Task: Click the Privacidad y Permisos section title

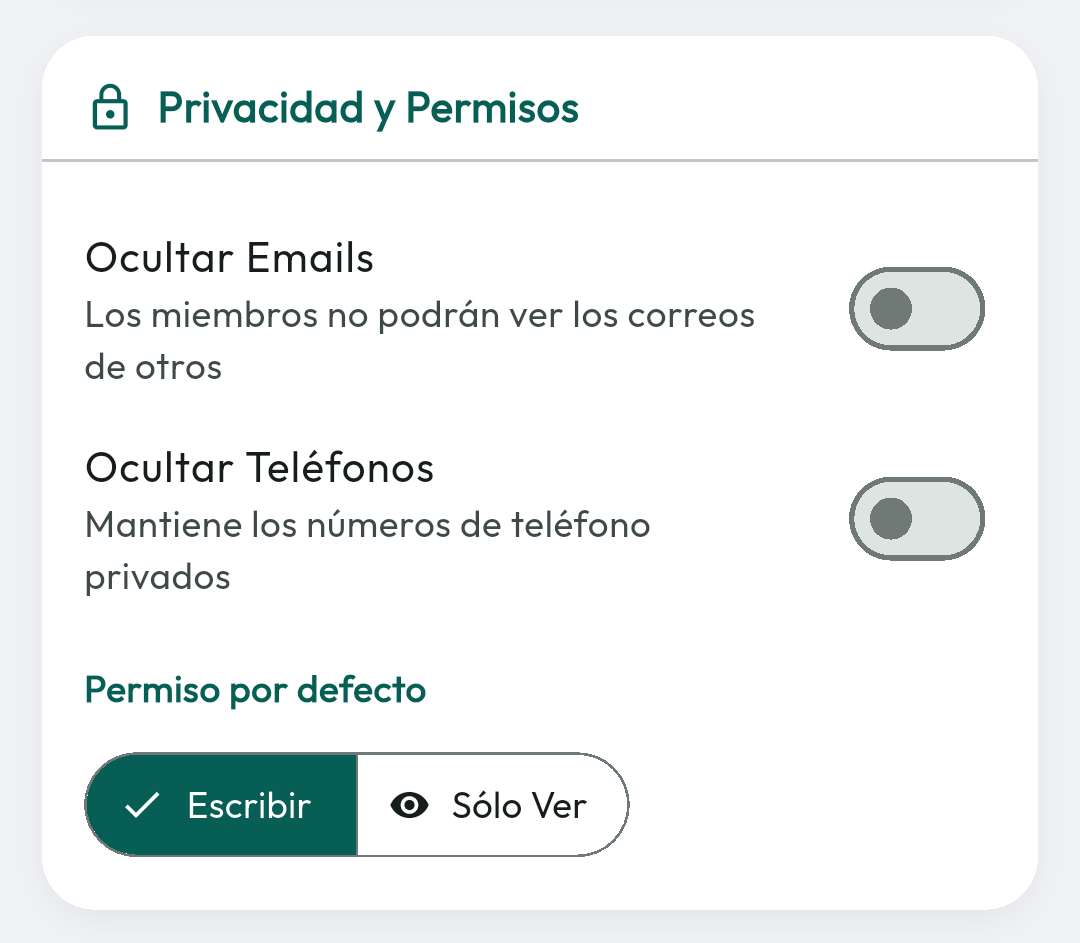Action: (x=368, y=108)
